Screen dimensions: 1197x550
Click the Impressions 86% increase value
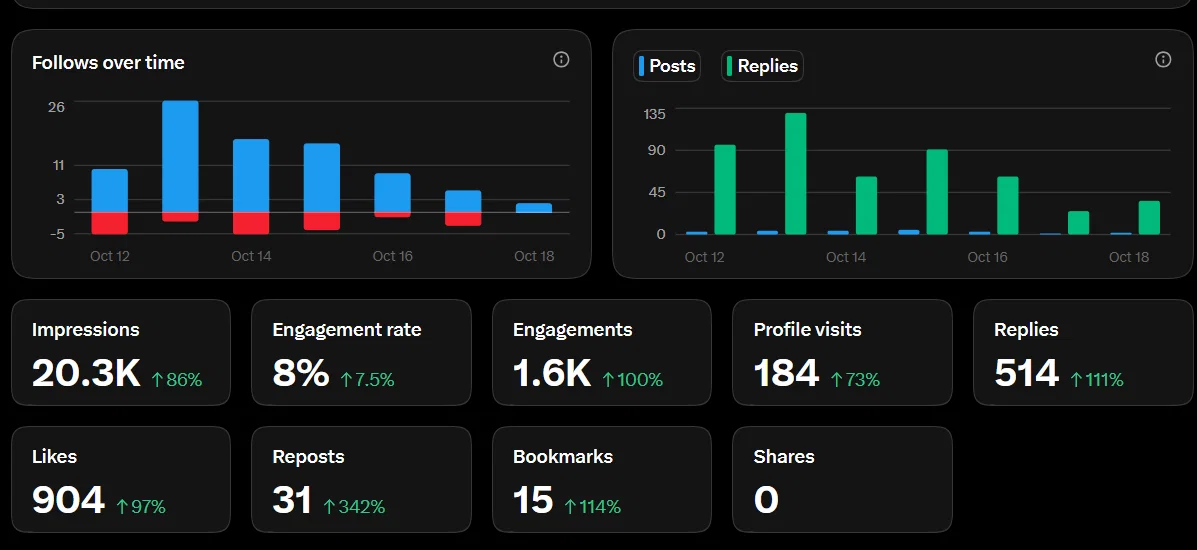click(177, 379)
